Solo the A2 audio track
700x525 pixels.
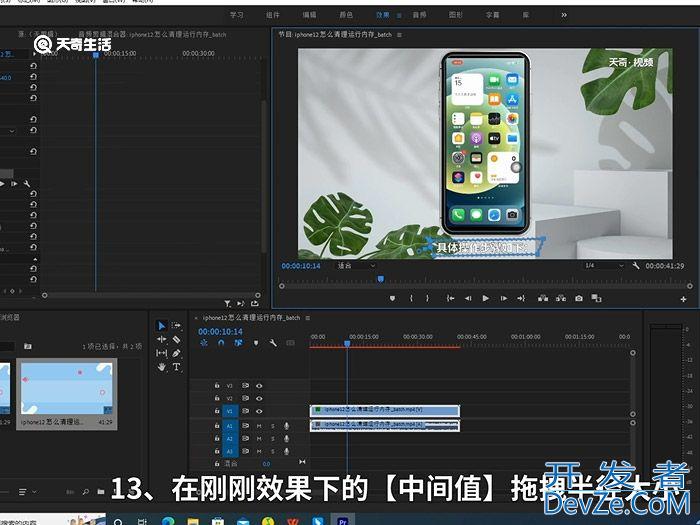click(x=273, y=439)
